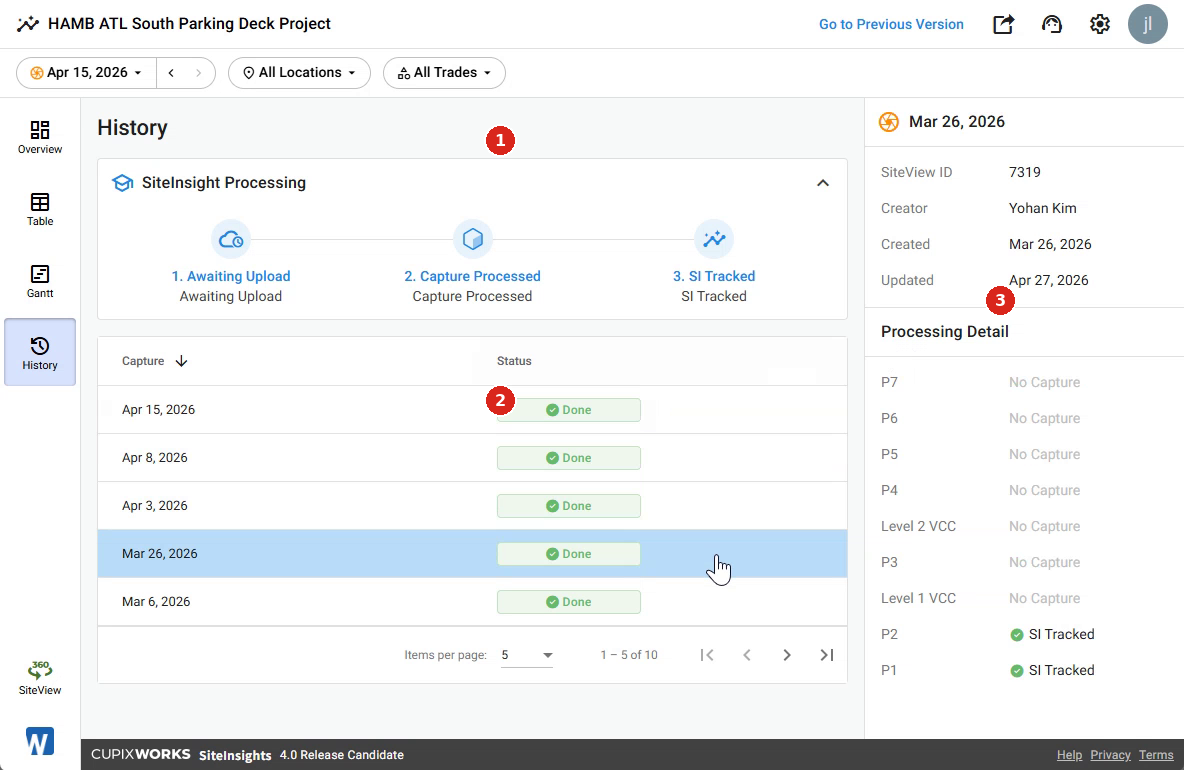This screenshot has height=770, width=1184.
Task: Click the project title HAMB ATL South Parking Deck
Action: [190, 23]
